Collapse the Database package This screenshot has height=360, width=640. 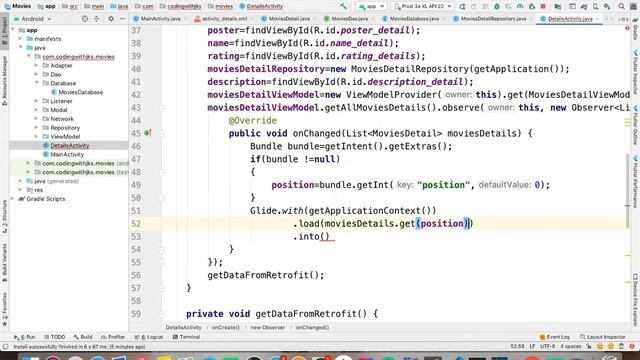[36, 83]
